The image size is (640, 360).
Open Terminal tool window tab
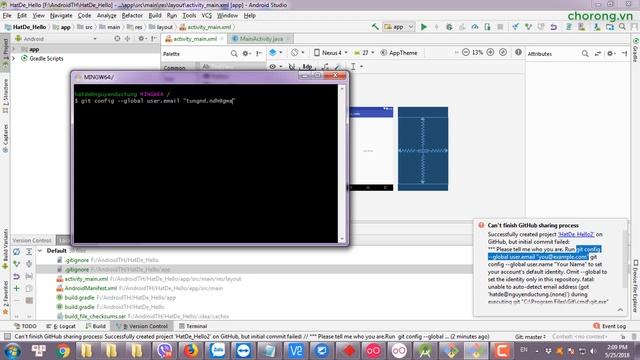(193, 326)
